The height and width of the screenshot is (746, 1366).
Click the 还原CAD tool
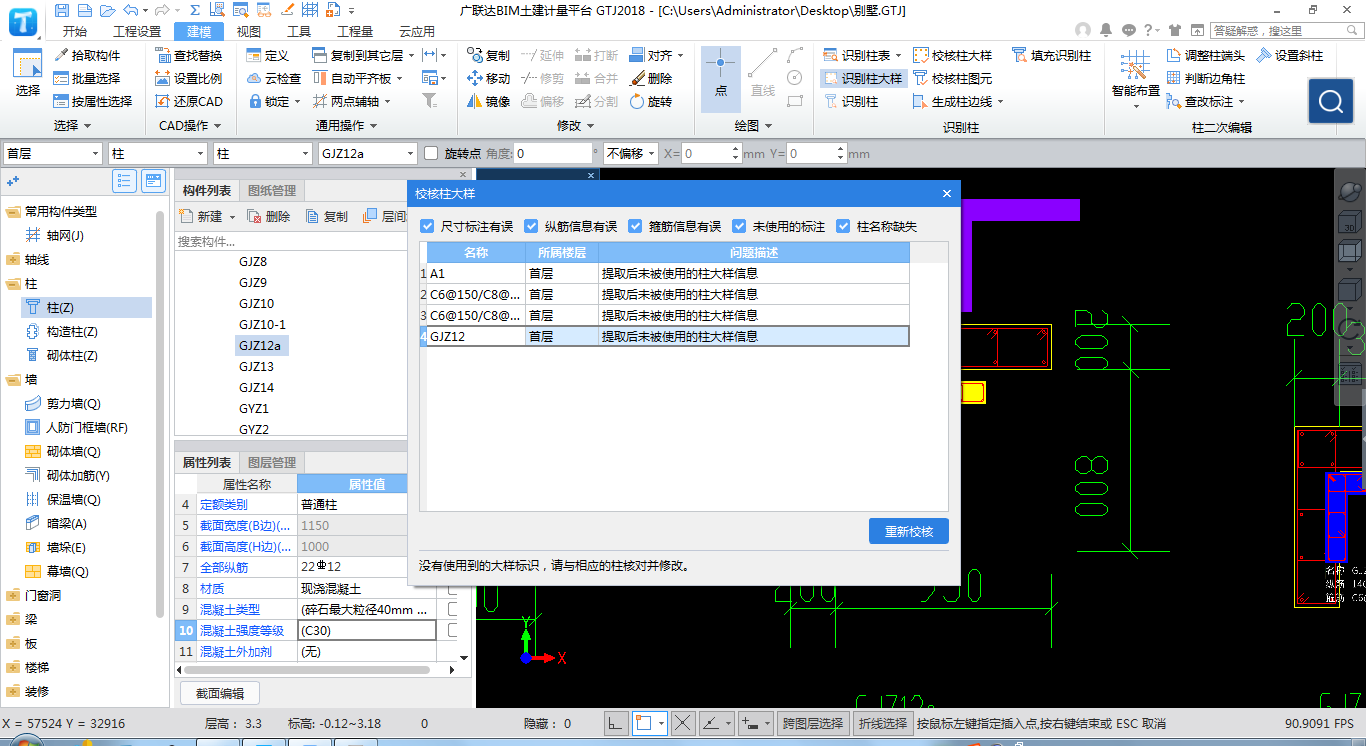[189, 101]
